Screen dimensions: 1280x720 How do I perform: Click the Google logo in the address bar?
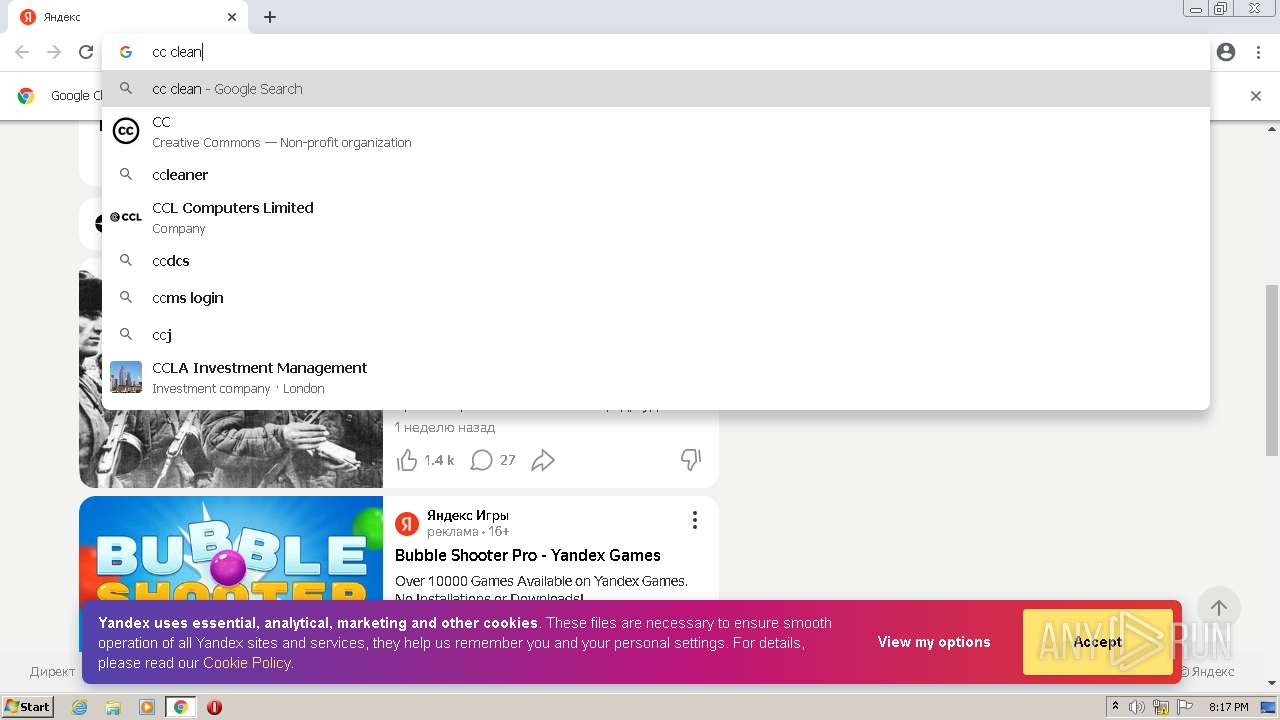(x=126, y=52)
